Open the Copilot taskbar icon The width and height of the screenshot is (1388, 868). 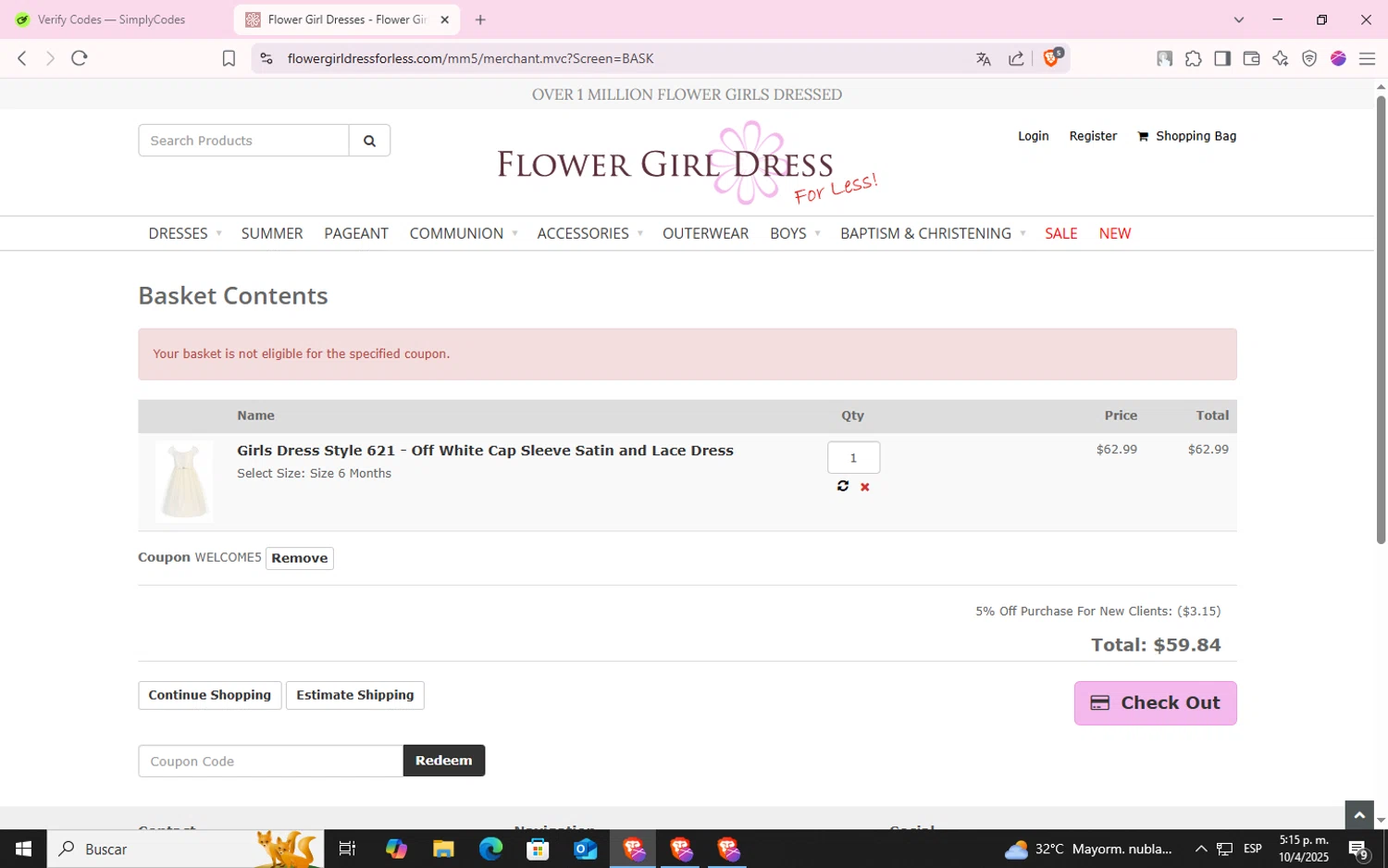tap(396, 849)
